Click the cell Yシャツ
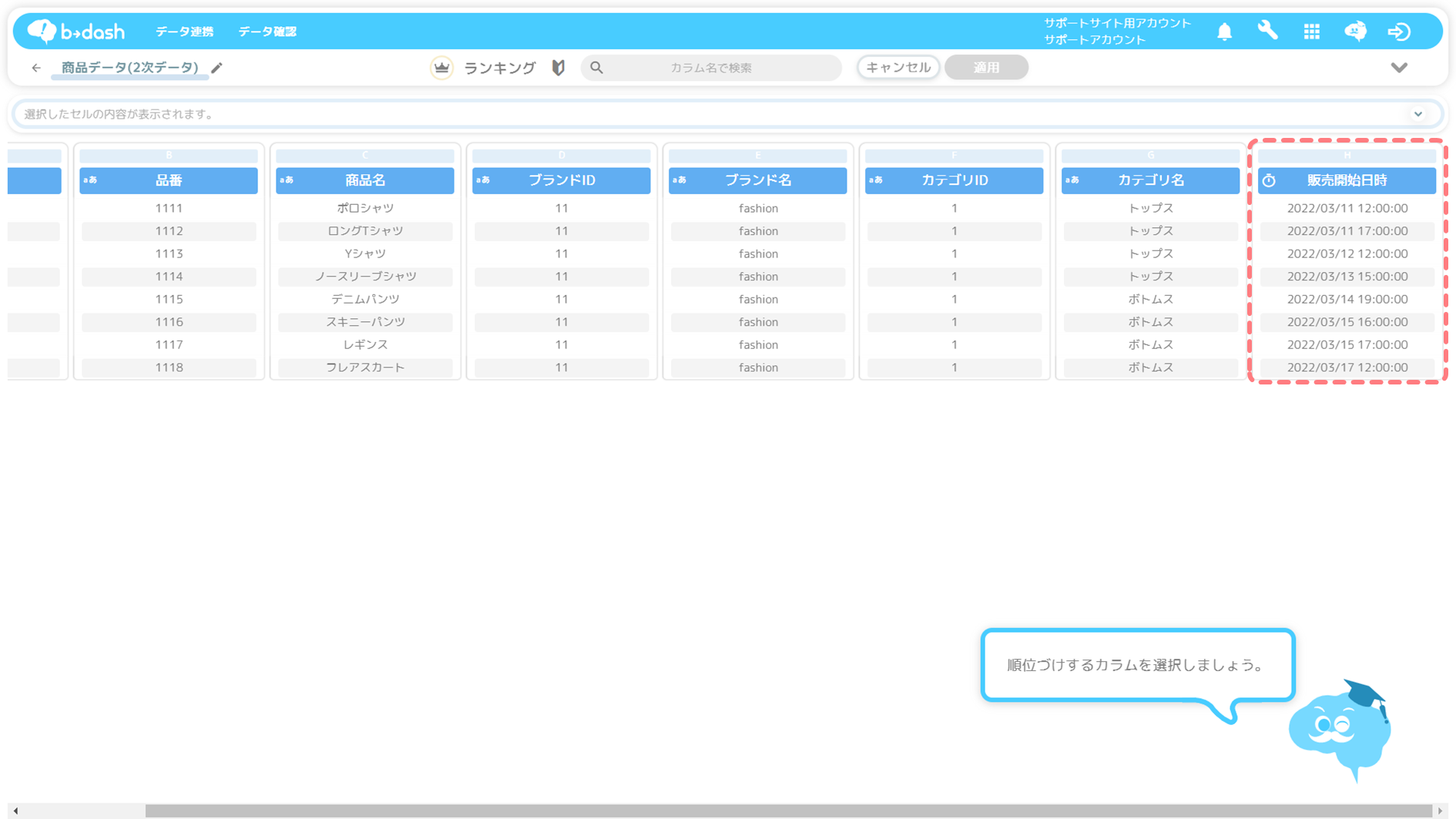 point(365,253)
